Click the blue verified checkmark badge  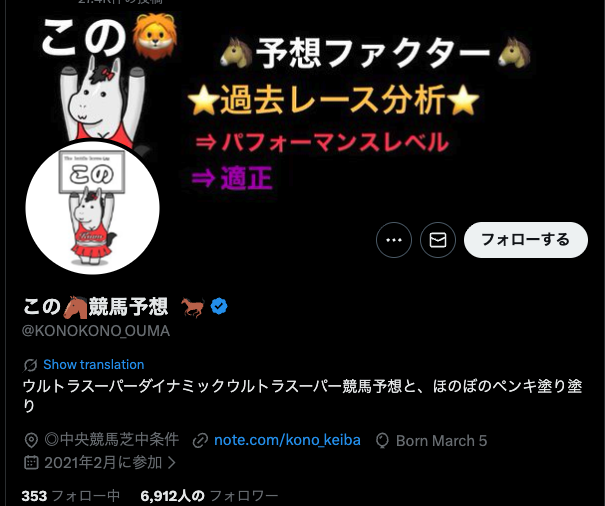[219, 306]
